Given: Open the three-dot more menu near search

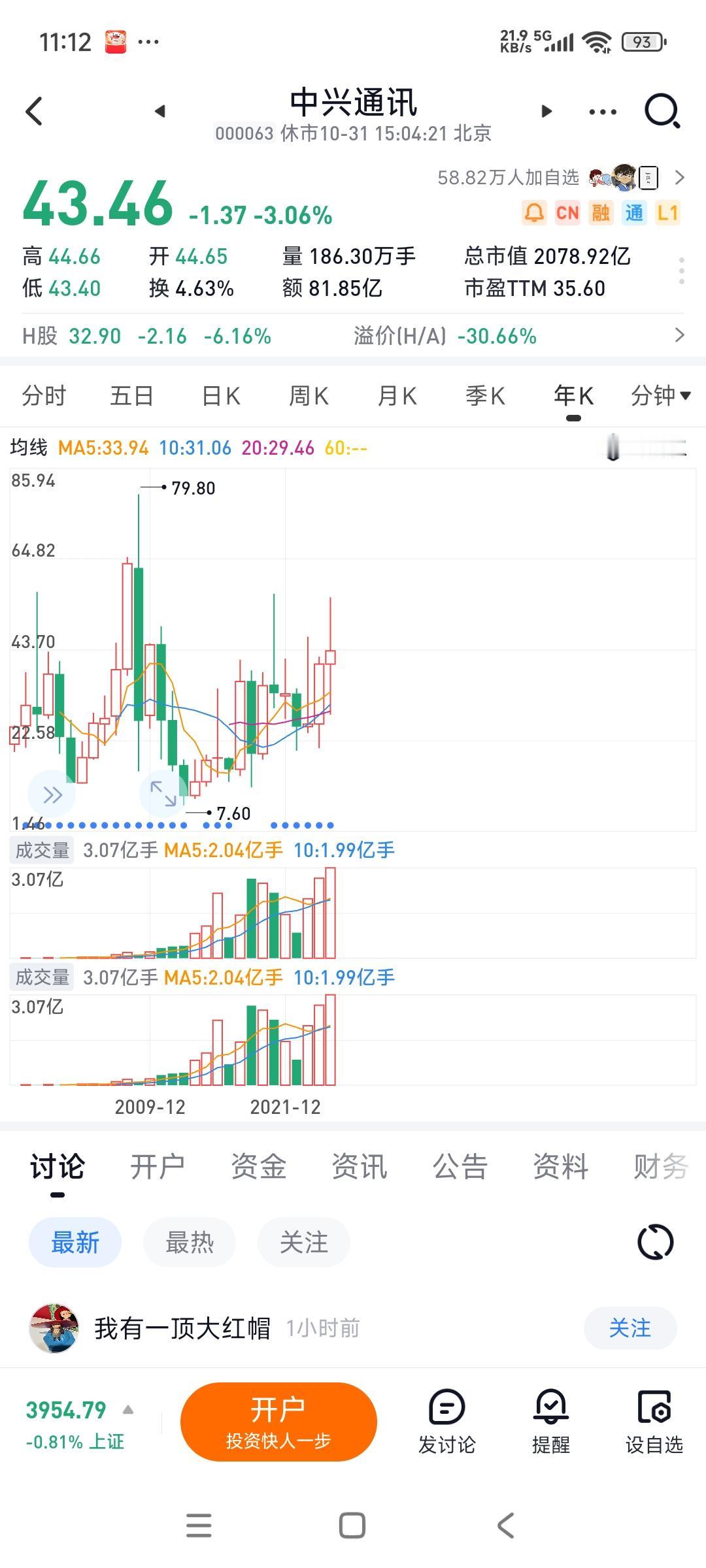Looking at the screenshot, I should 603,112.
